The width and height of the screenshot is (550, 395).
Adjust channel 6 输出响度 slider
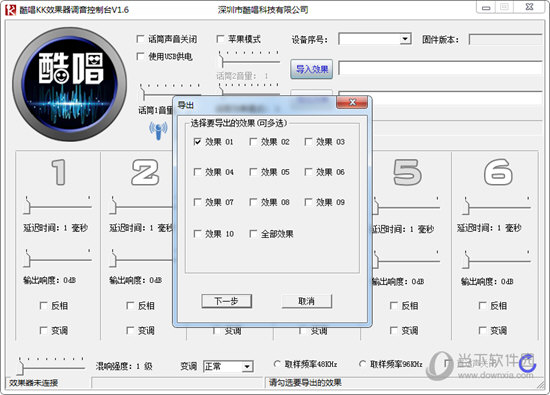[x=497, y=259]
